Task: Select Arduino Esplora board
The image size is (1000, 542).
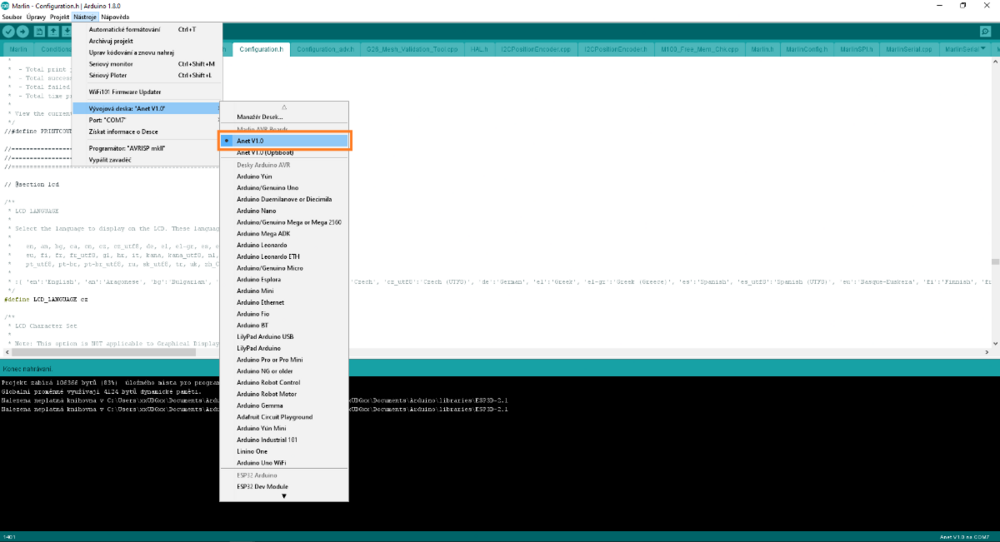Action: click(x=284, y=280)
